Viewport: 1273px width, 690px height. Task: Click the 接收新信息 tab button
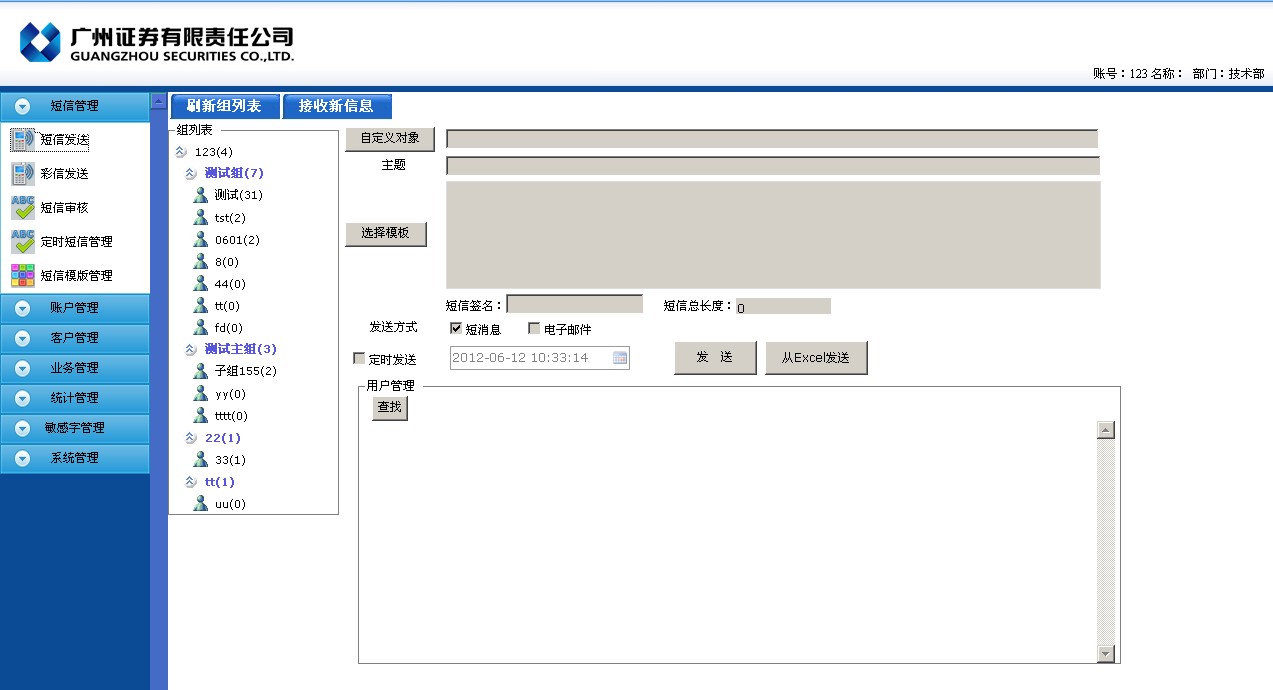click(336, 106)
